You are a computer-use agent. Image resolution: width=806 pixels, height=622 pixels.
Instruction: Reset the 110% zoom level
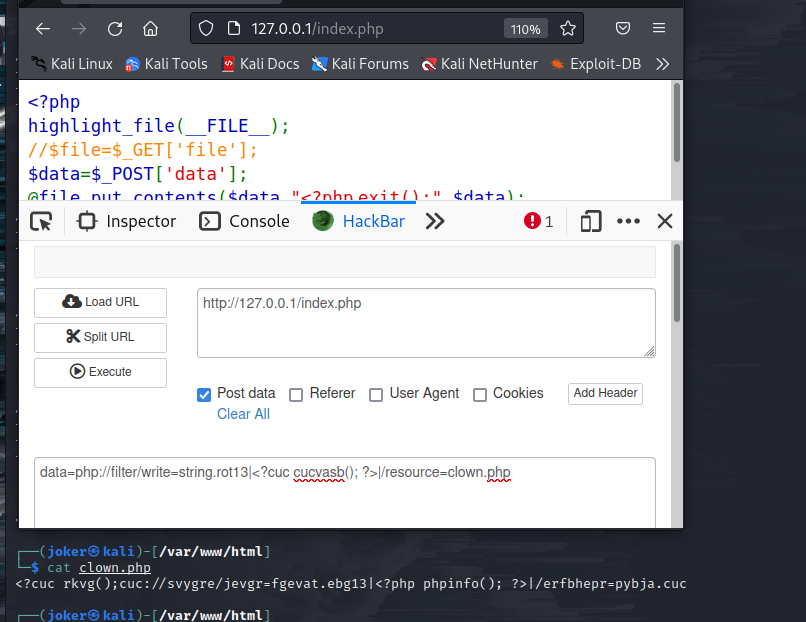tap(525, 29)
